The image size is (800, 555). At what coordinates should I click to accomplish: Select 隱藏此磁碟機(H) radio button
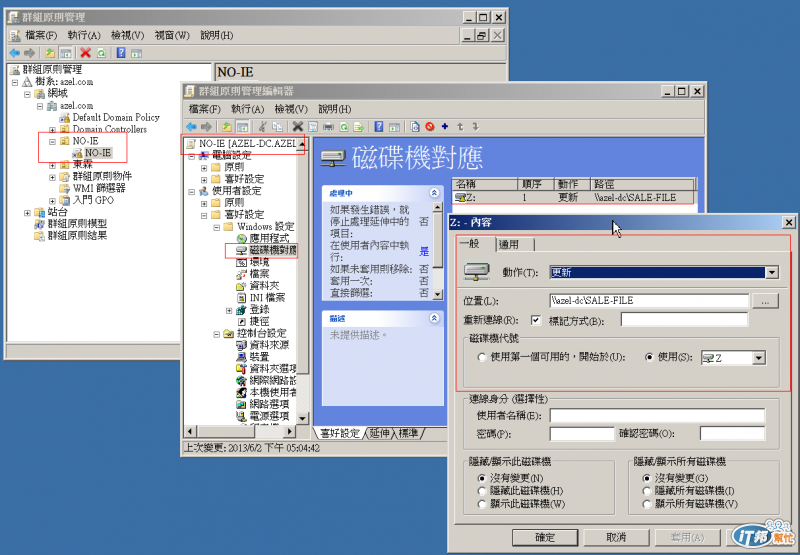tap(482, 491)
